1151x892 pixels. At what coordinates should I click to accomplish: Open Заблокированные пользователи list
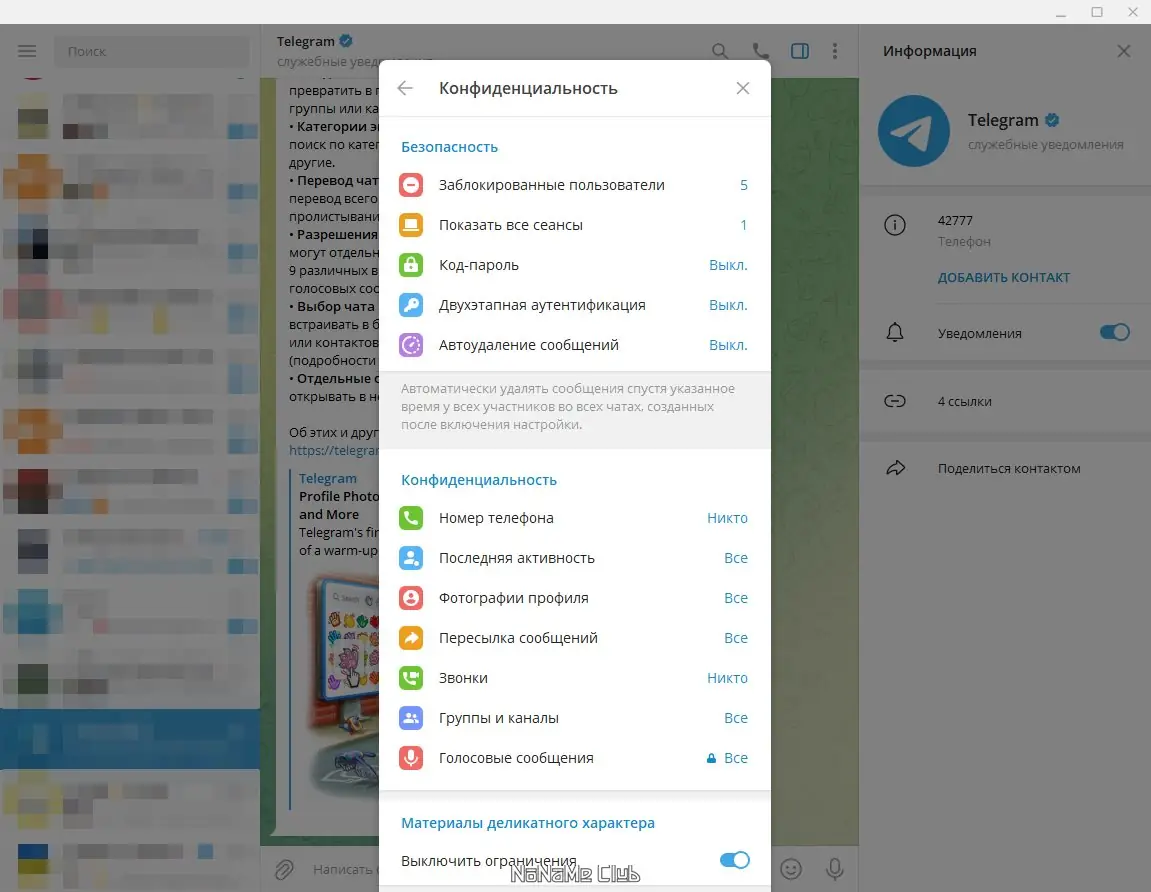(x=575, y=185)
